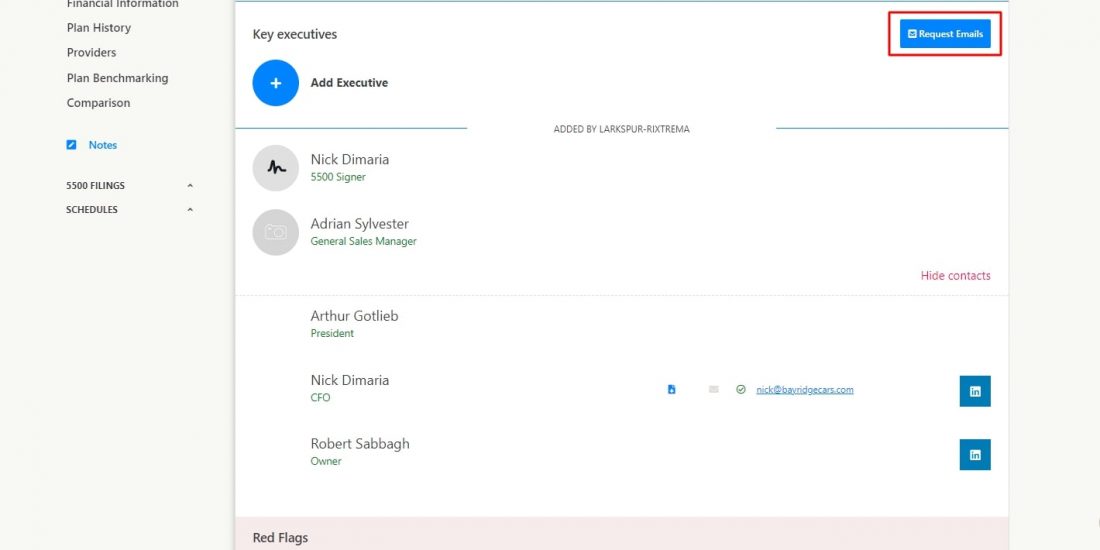1100x550 pixels.
Task: Hide contacts list
Action: tap(955, 276)
